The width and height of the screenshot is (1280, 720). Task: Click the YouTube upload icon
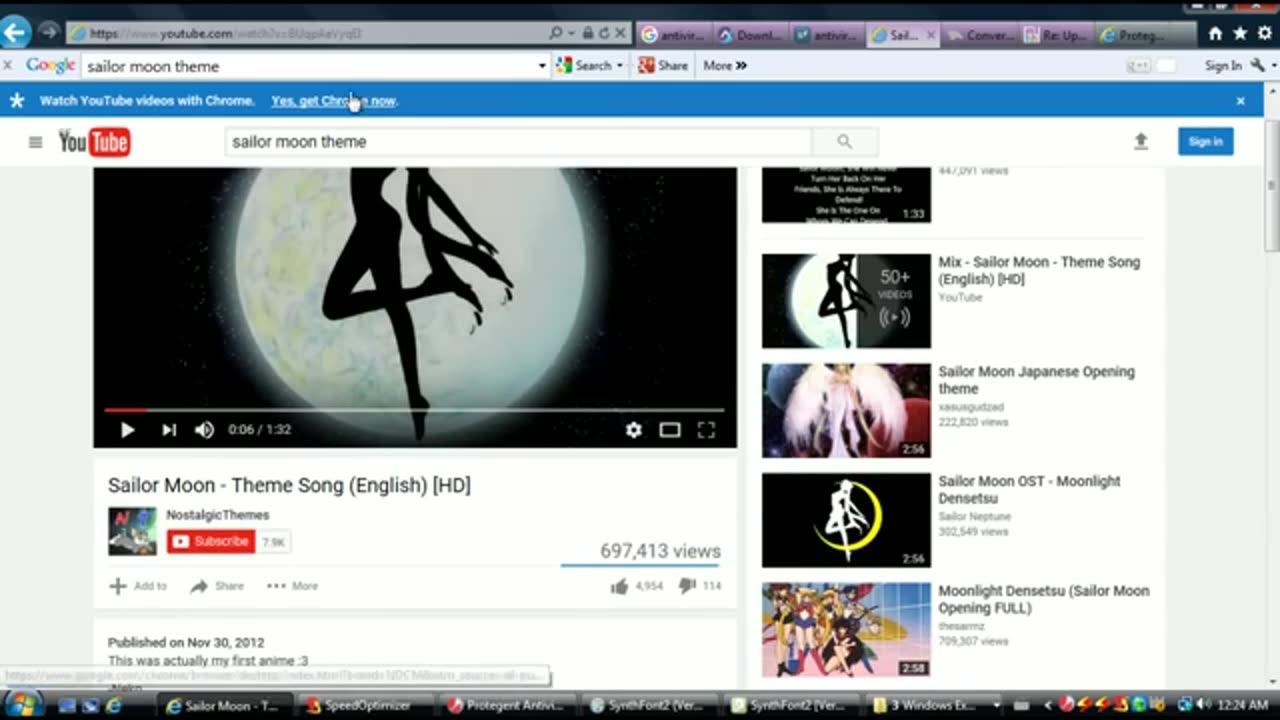pos(1141,142)
